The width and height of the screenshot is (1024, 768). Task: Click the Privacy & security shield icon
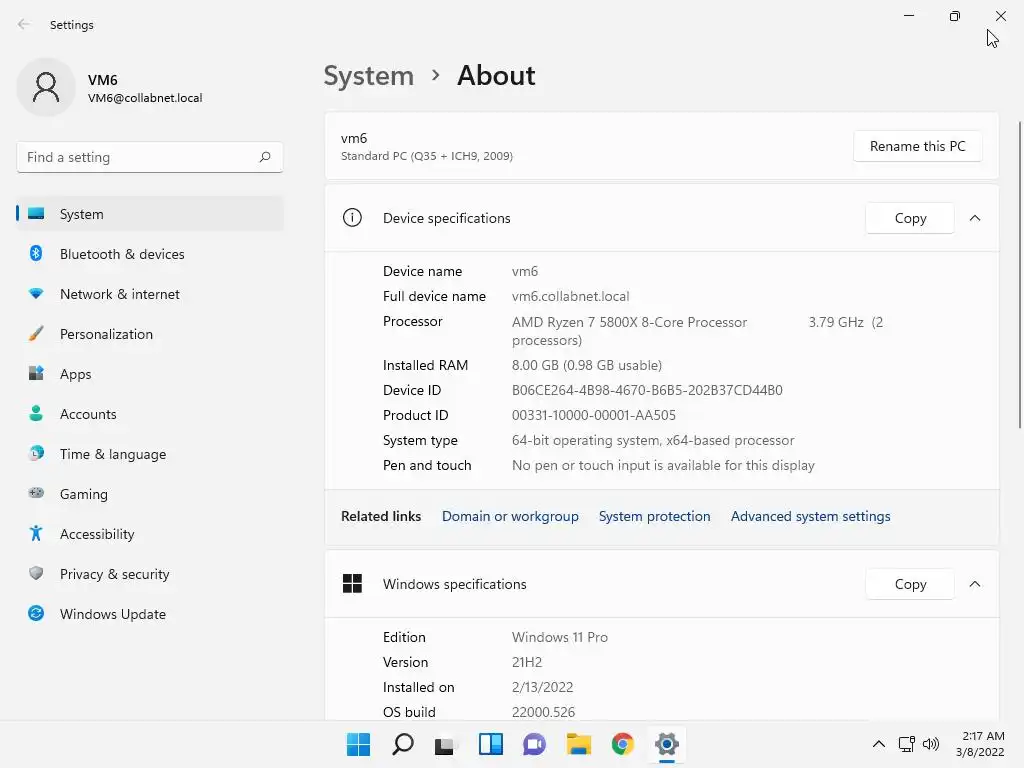pos(36,573)
